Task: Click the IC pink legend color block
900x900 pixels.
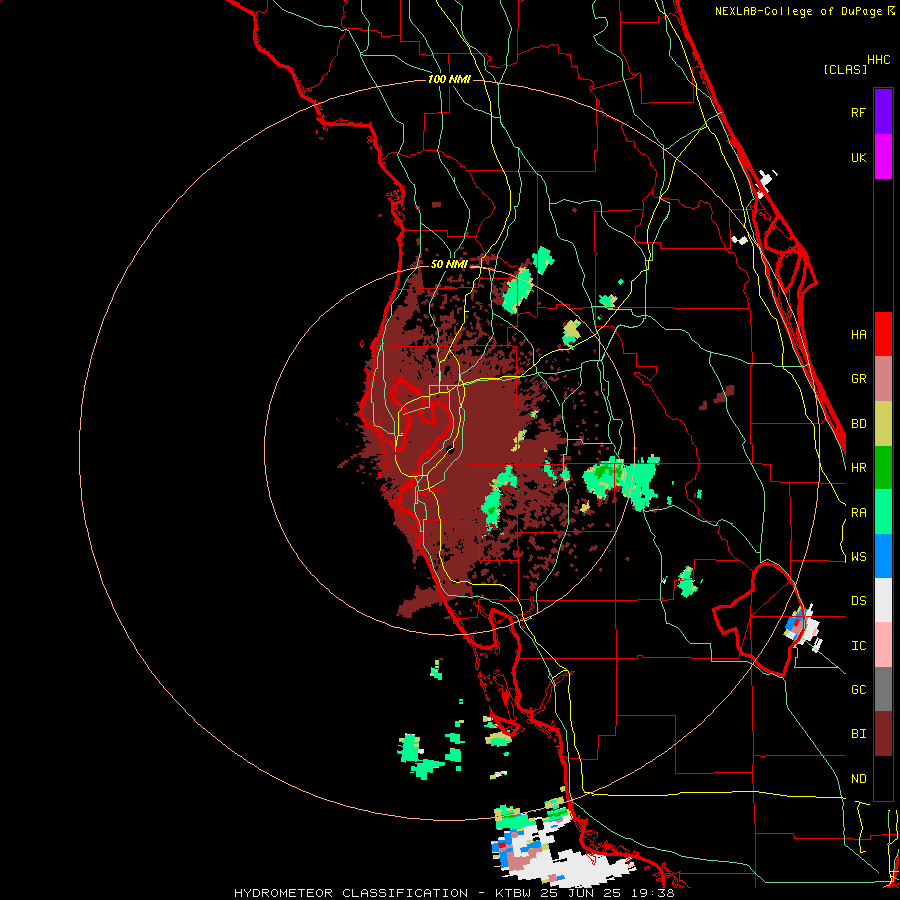Action: [x=883, y=645]
